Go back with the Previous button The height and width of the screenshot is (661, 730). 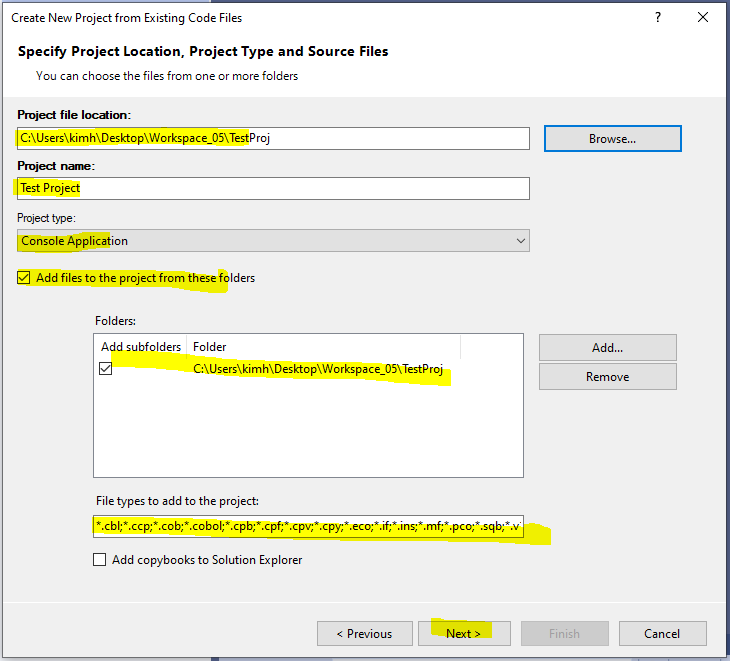click(364, 633)
